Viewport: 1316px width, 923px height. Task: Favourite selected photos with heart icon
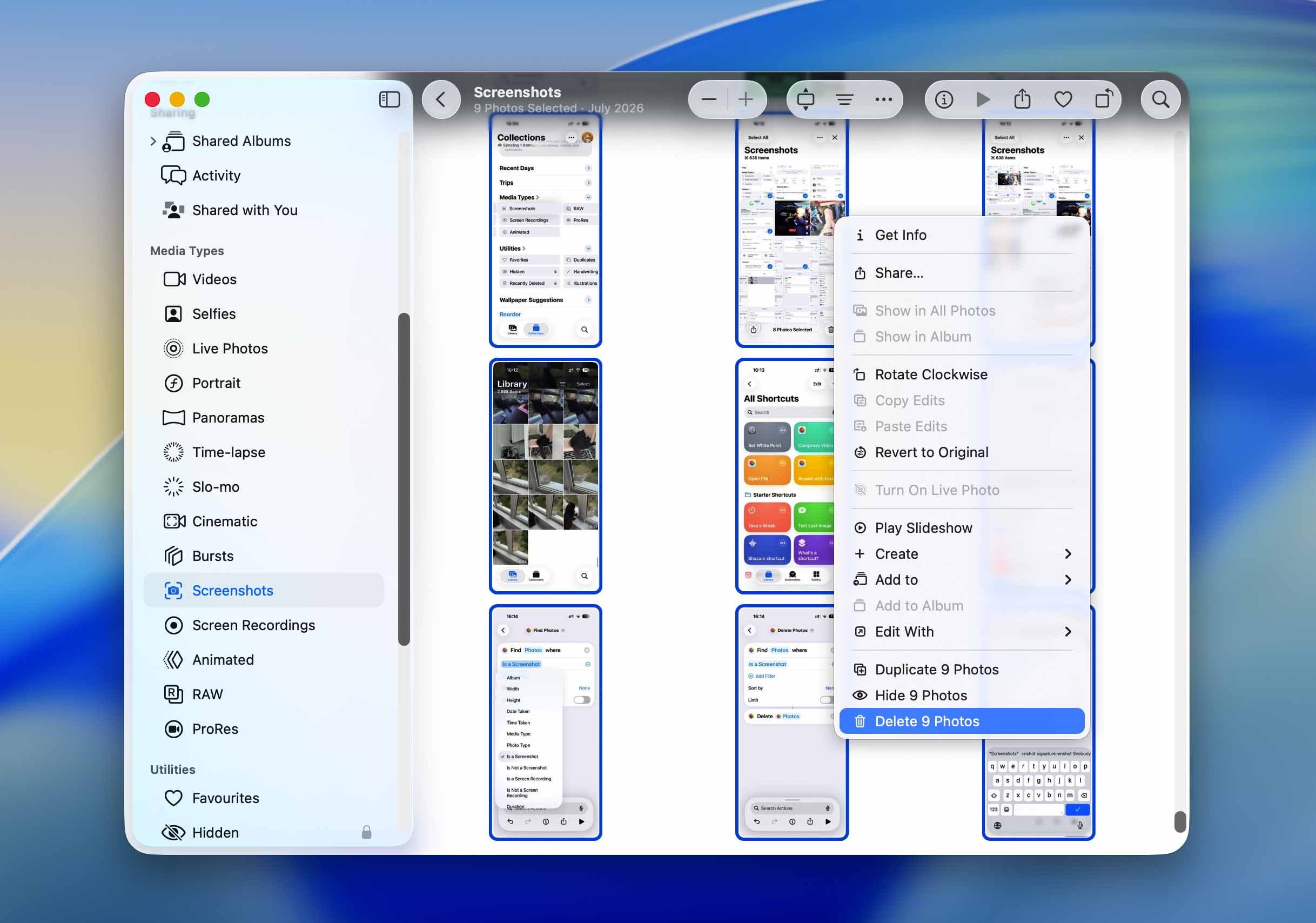(x=1063, y=100)
